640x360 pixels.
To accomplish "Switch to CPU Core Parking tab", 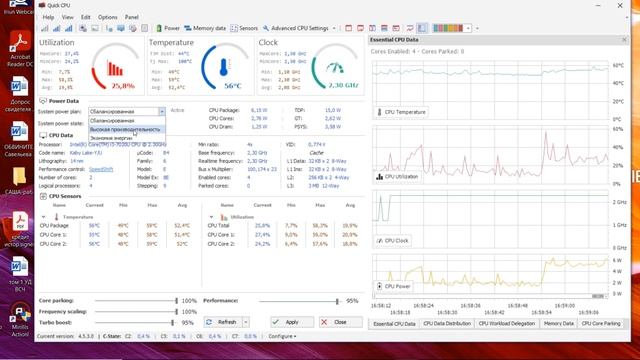I will point(601,324).
